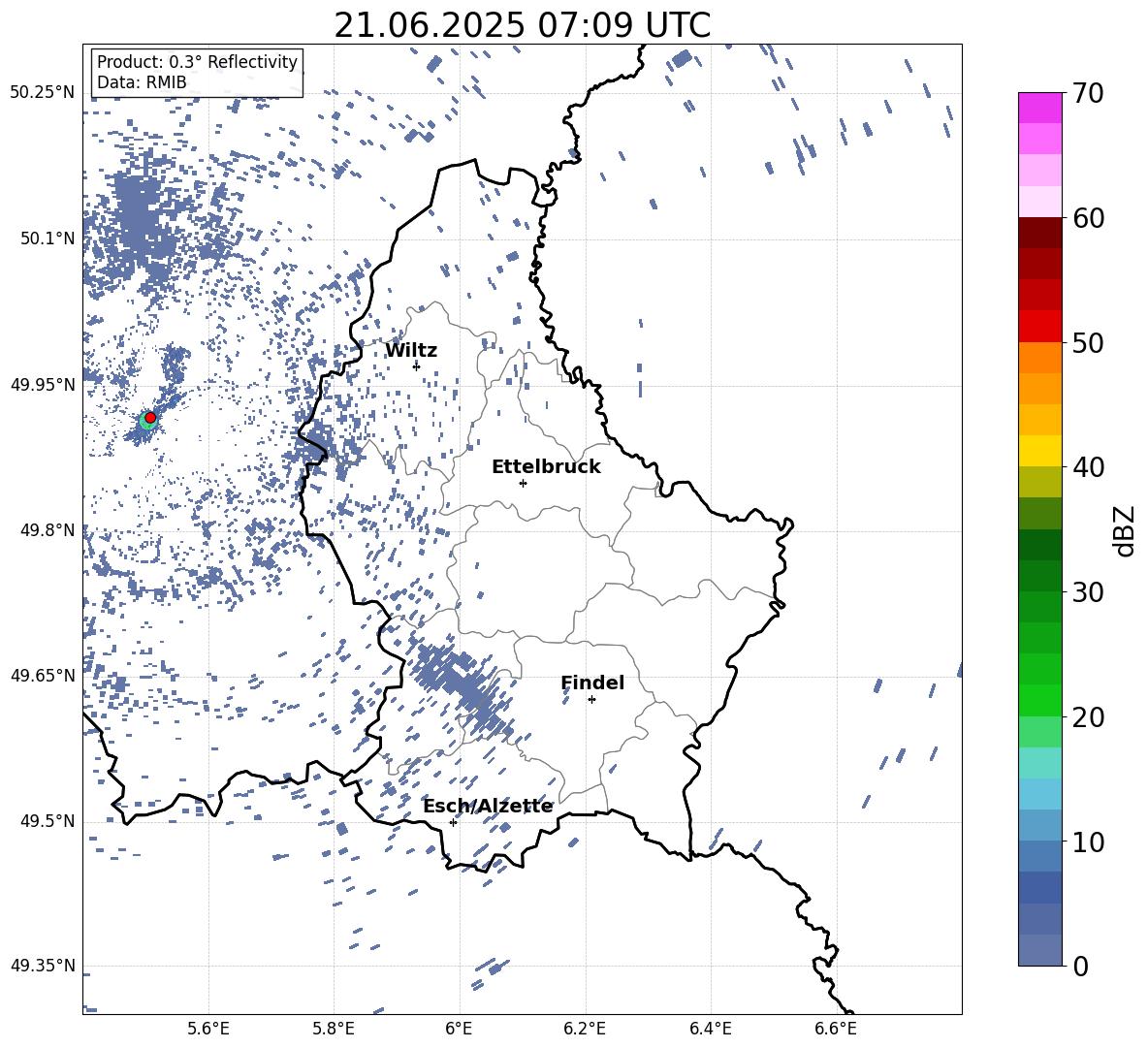
Task: Click the magenta top colorbar segment
Action: click(1040, 108)
